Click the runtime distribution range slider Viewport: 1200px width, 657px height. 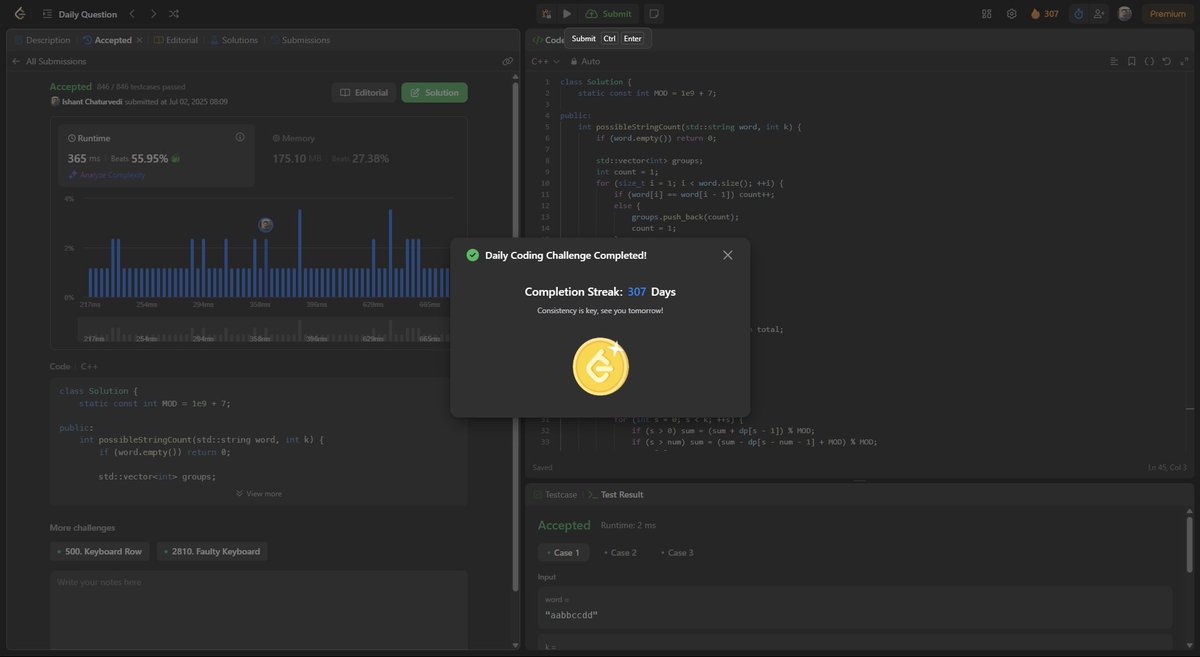pyautogui.click(x=264, y=332)
